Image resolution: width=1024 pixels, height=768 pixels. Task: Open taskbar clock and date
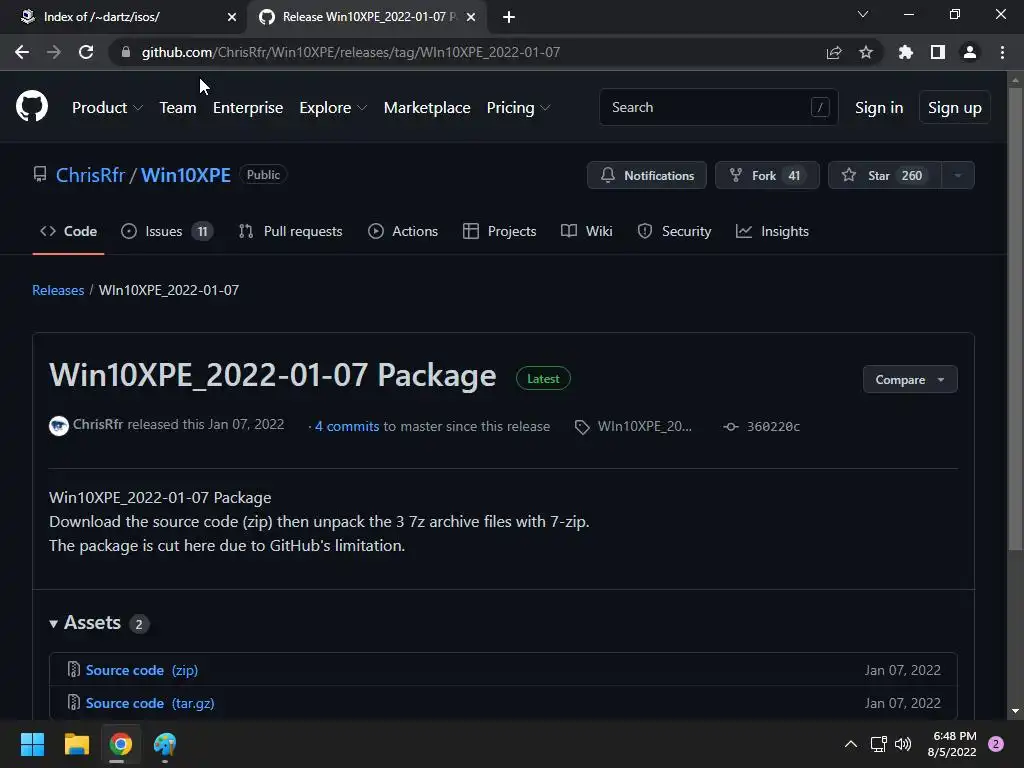952,744
